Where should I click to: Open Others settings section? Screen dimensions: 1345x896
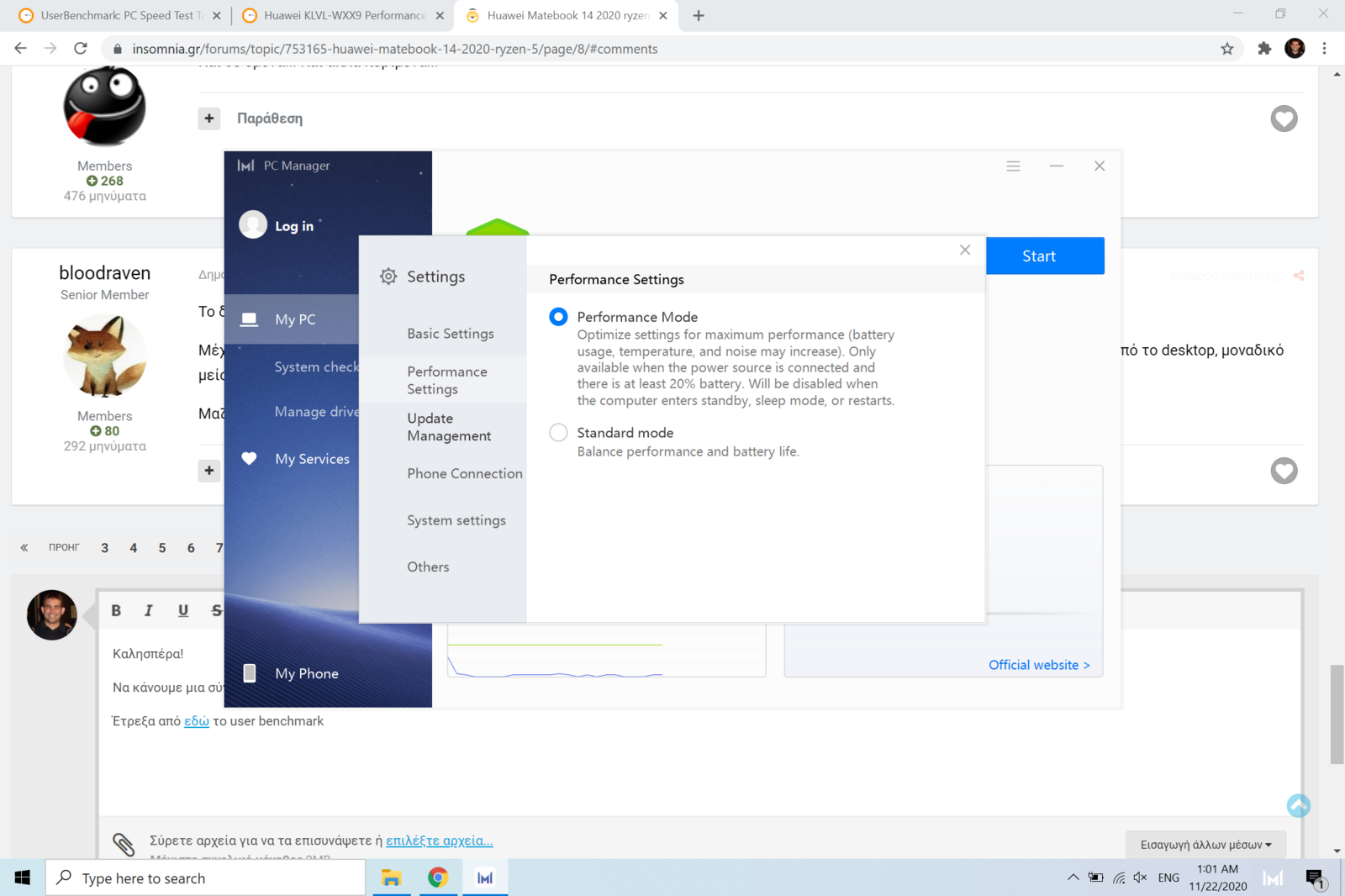click(x=428, y=567)
